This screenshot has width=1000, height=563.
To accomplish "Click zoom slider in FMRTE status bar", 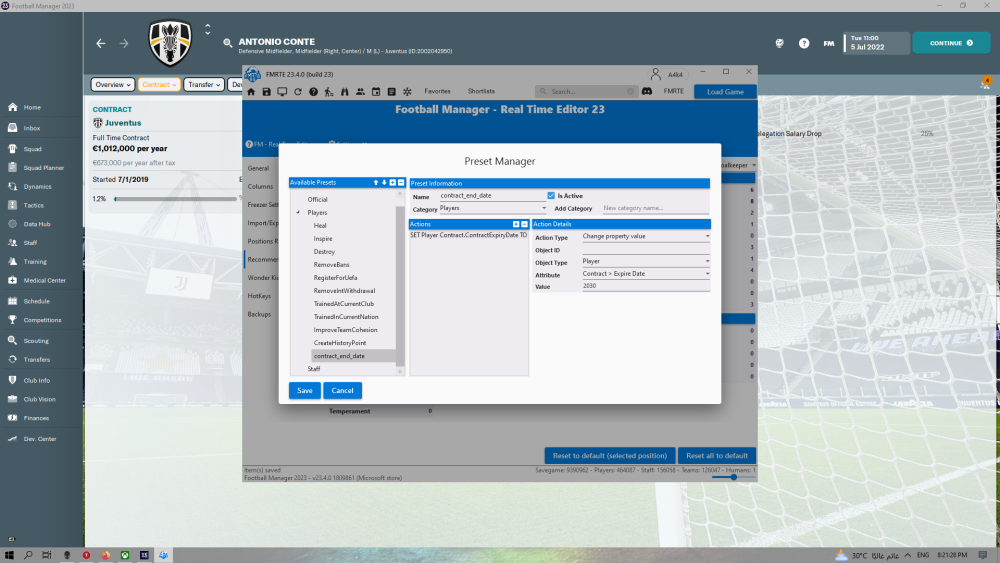I will (733, 477).
